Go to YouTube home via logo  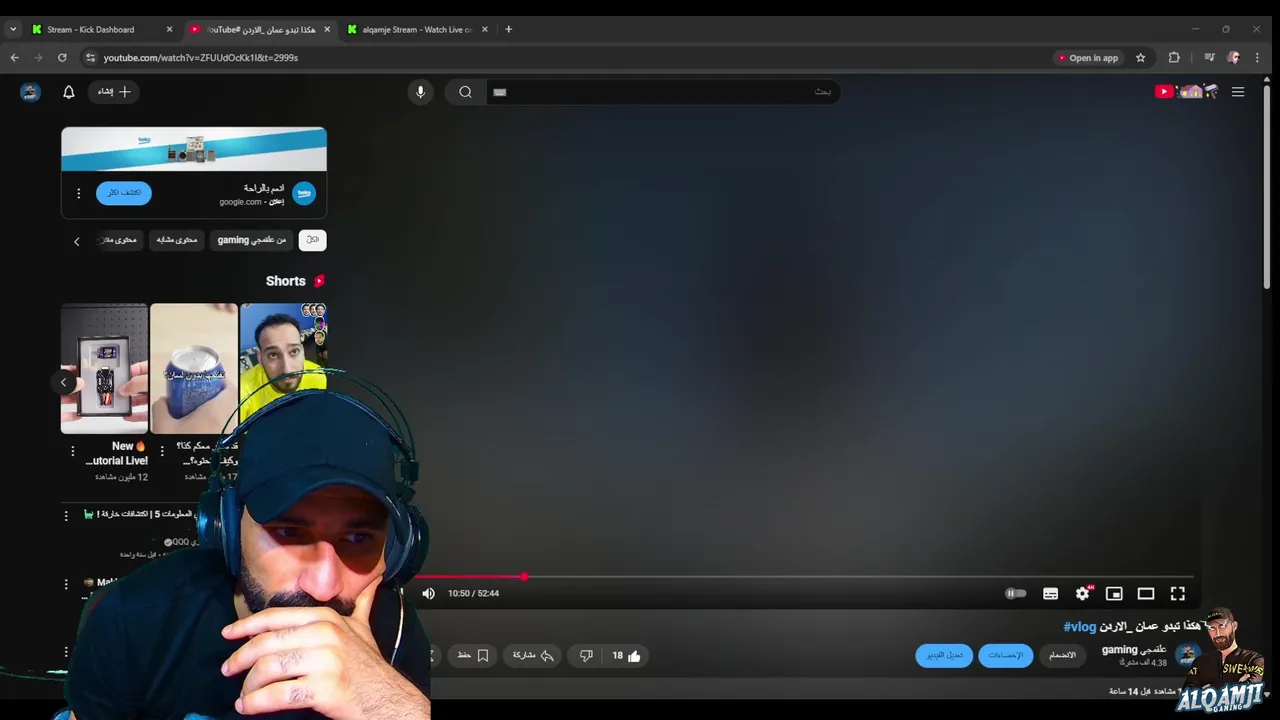click(1186, 91)
